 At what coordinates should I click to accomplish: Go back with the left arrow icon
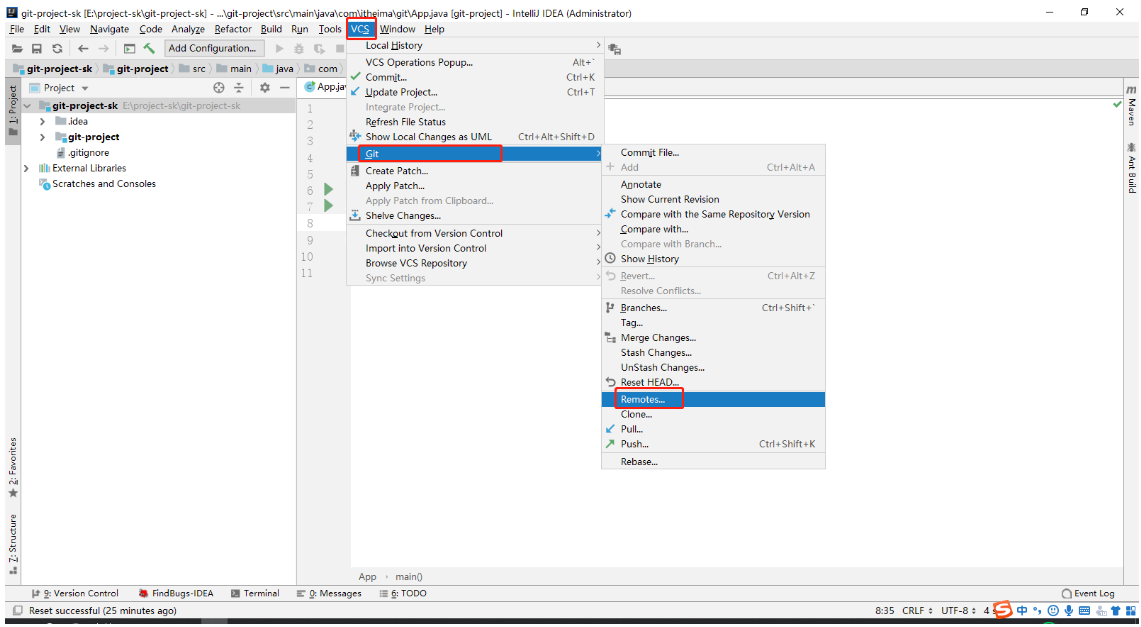point(83,49)
